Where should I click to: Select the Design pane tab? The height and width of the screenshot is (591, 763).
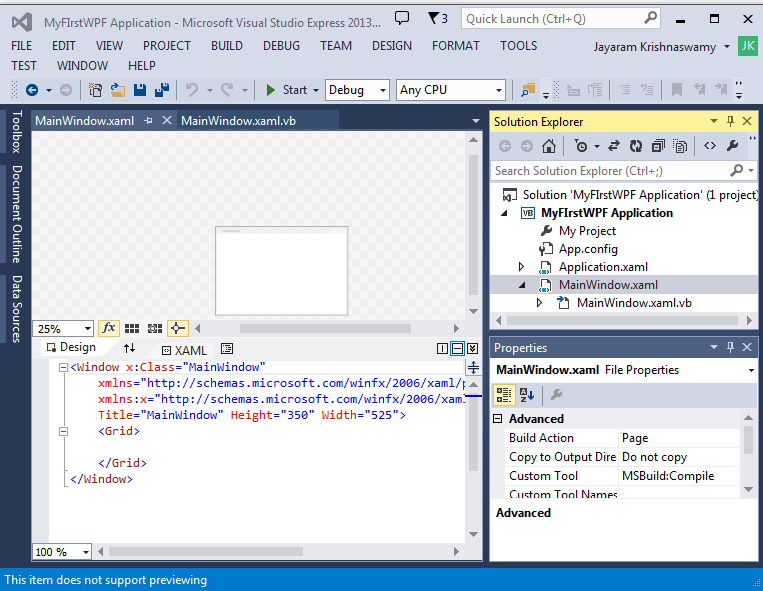tap(72, 347)
